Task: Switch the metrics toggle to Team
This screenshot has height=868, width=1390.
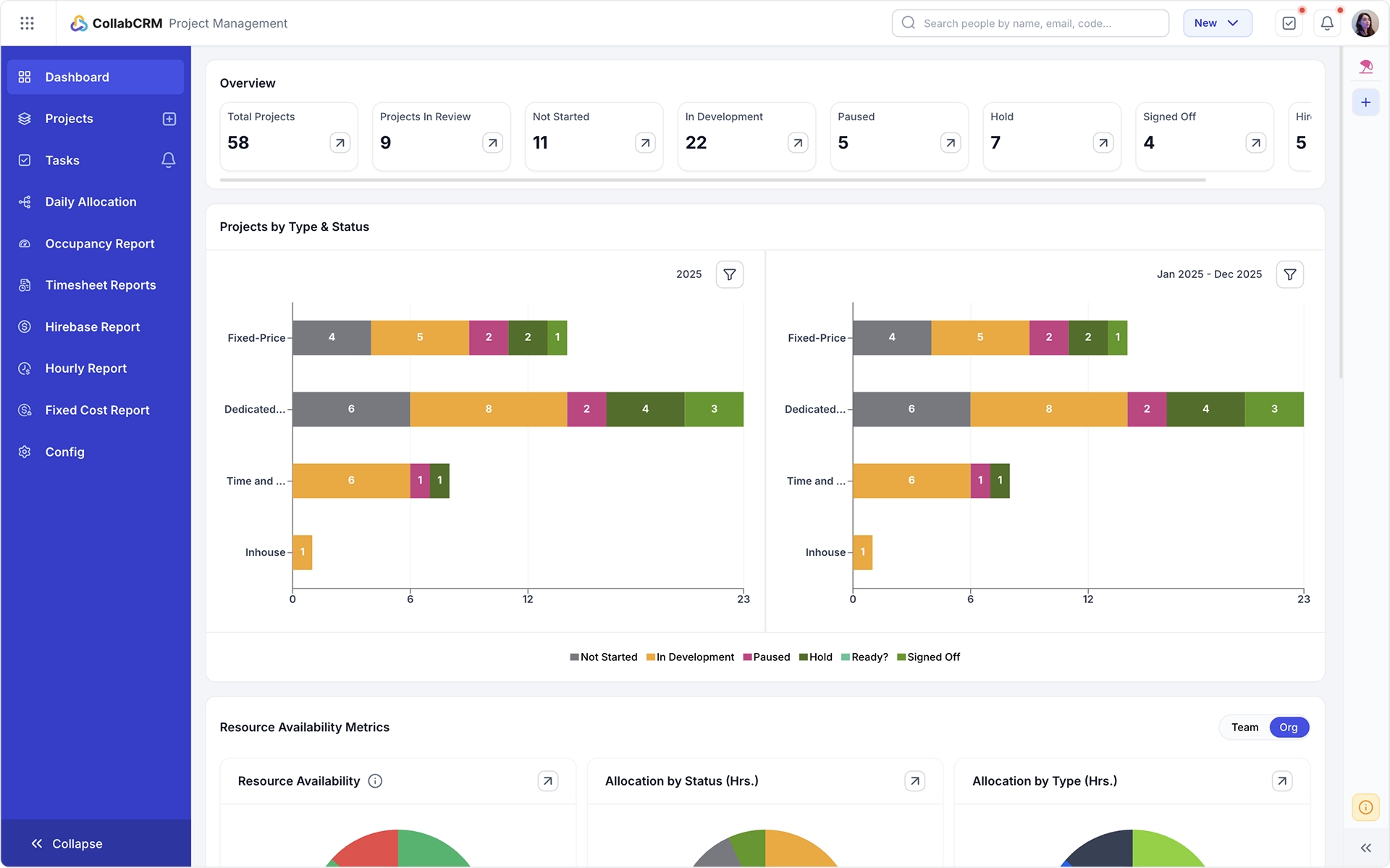Action: [1244, 727]
